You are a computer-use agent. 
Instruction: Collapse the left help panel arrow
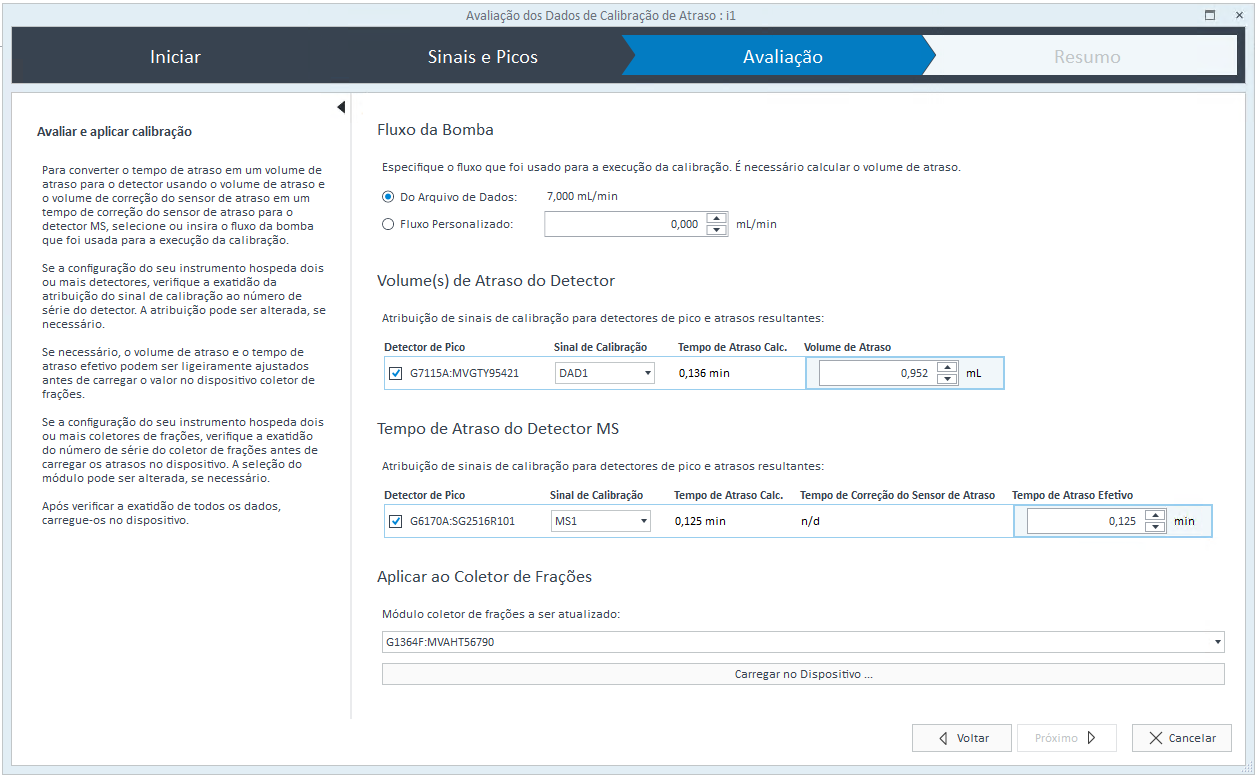(x=341, y=107)
